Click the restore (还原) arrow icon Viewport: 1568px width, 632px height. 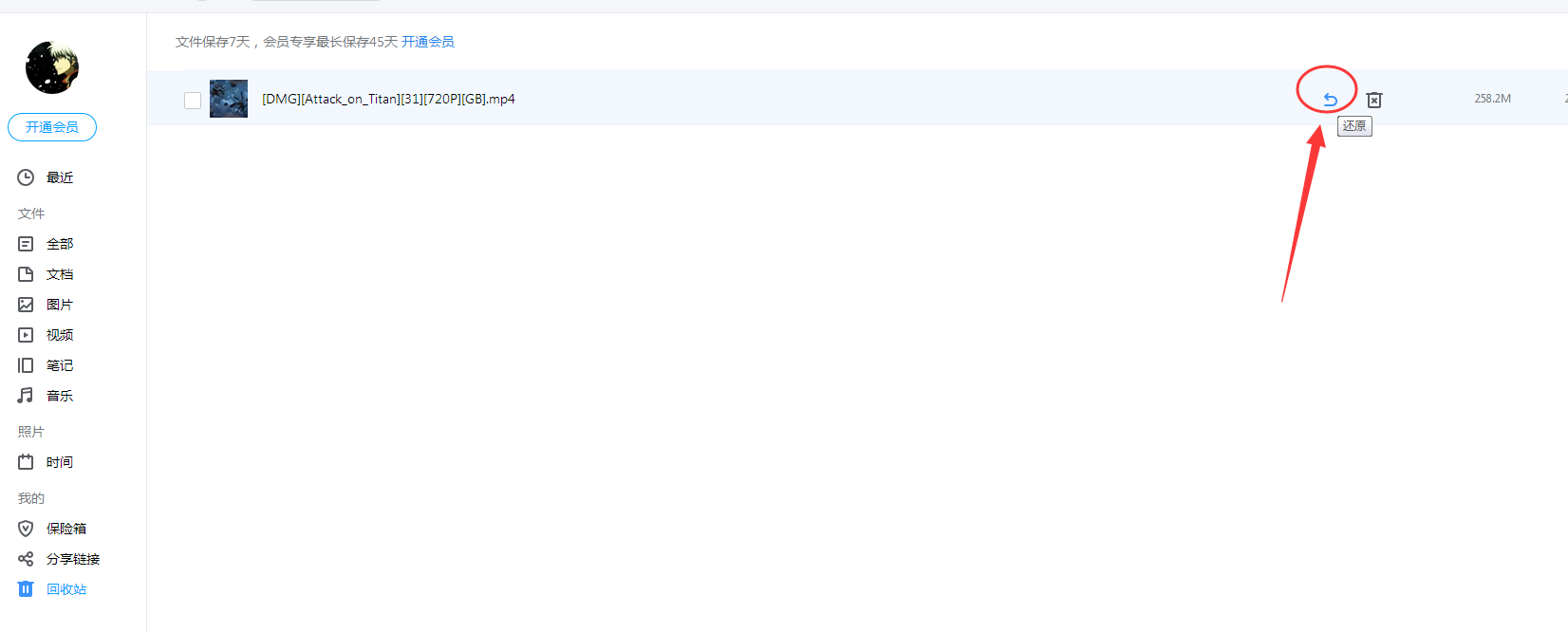click(x=1330, y=100)
